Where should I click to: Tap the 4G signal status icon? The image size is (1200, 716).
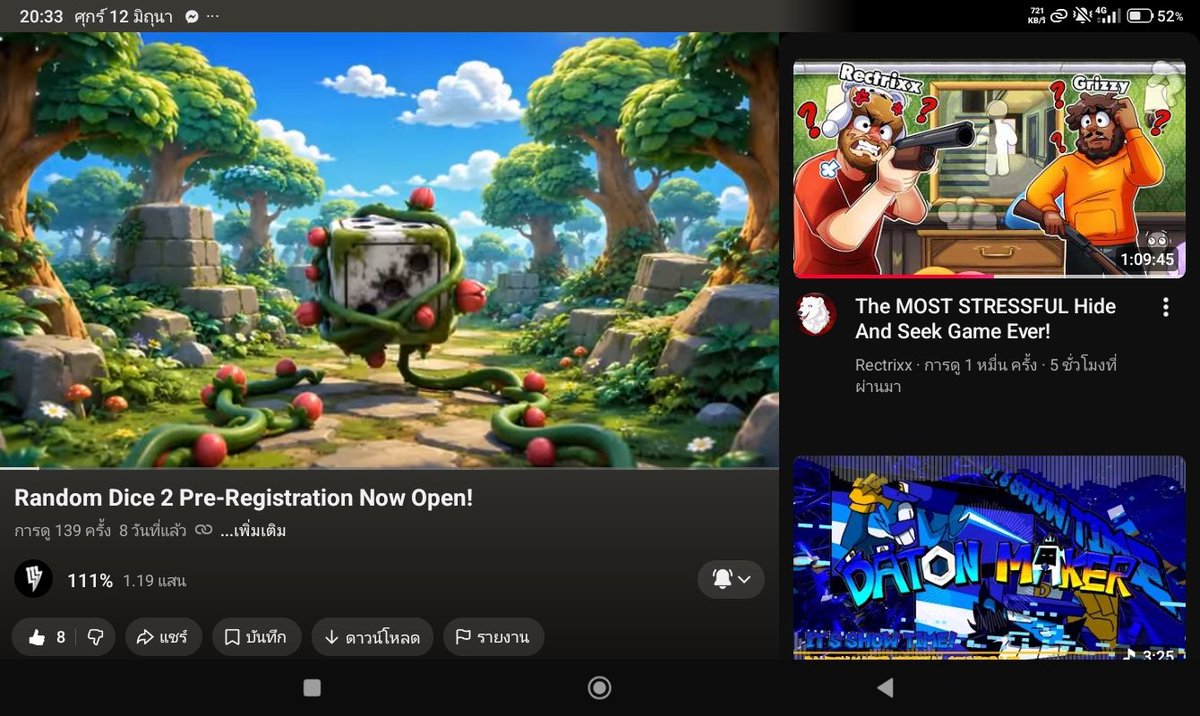[1108, 16]
